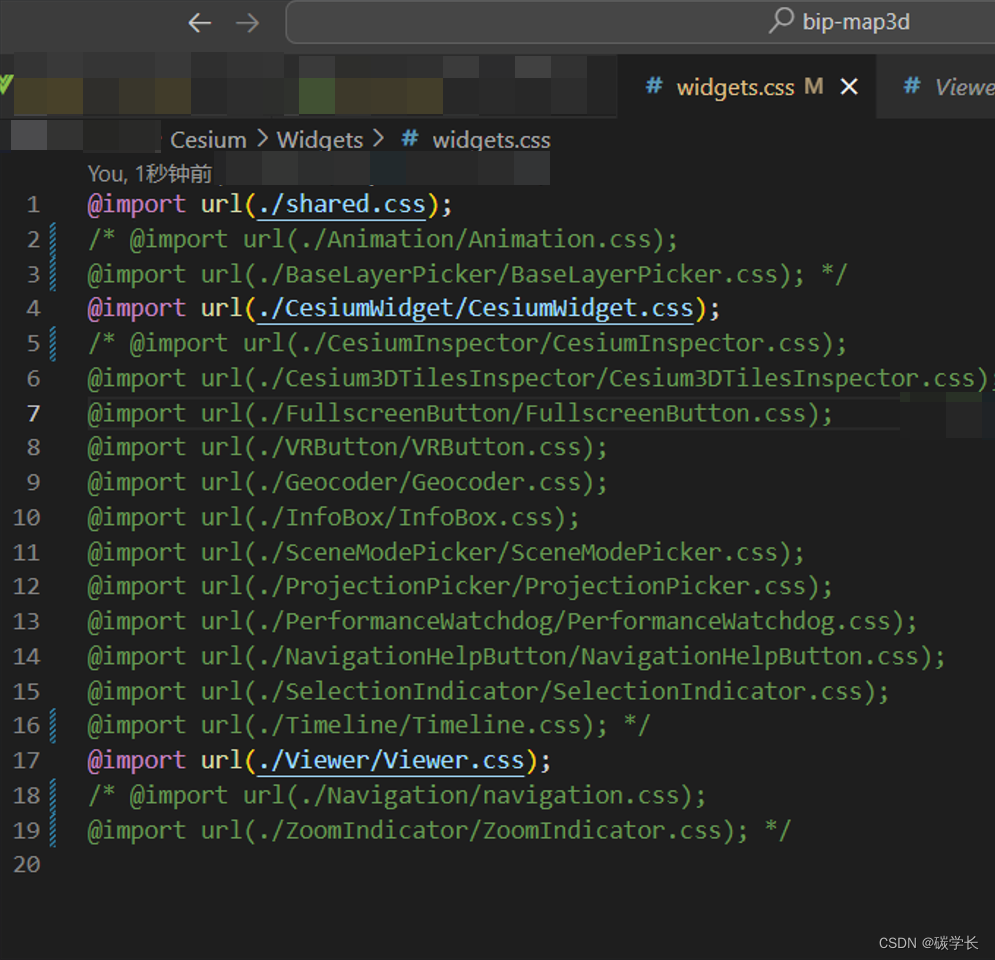Image resolution: width=995 pixels, height=960 pixels.
Task: Open the ./CesiumWidget/CesiumWidget.css link
Action: coord(474,309)
